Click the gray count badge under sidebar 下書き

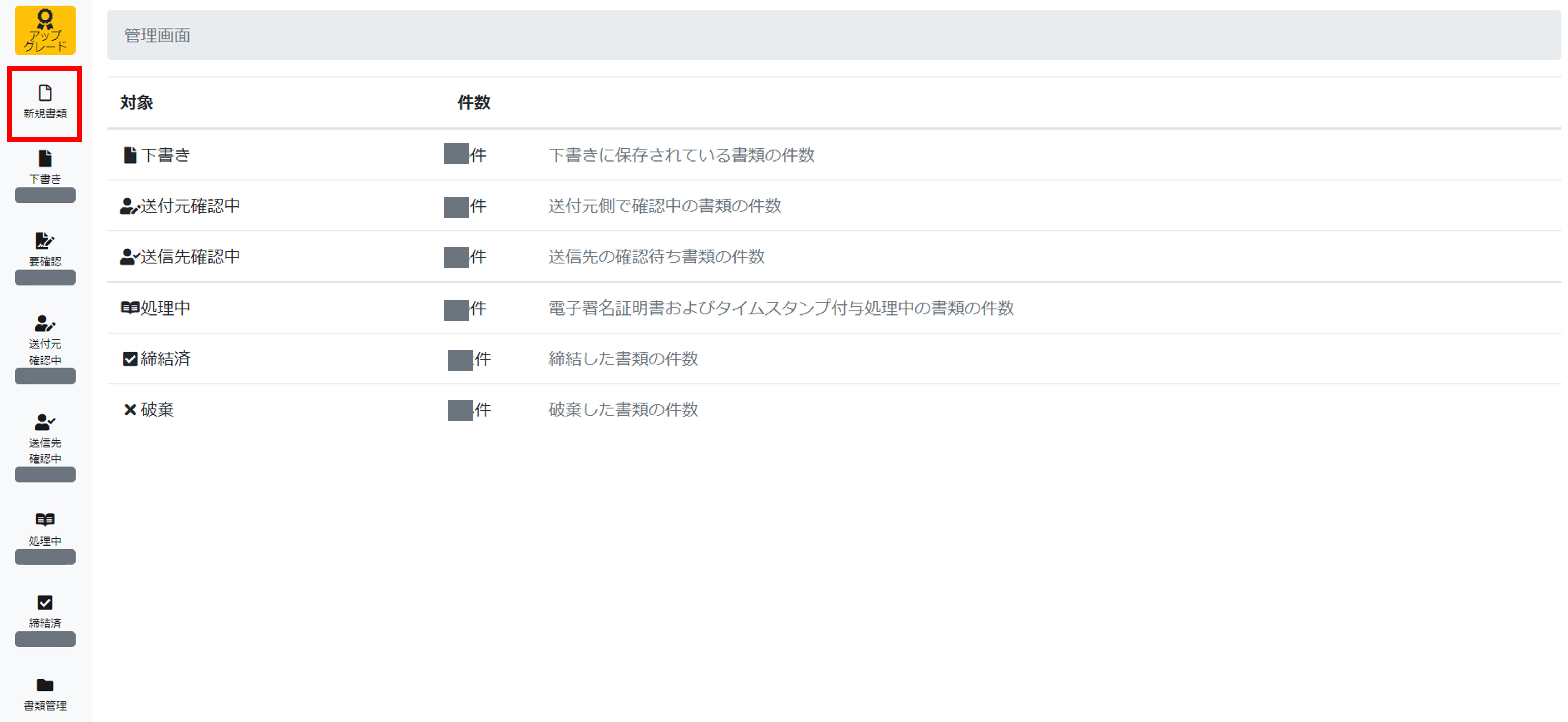[45, 195]
